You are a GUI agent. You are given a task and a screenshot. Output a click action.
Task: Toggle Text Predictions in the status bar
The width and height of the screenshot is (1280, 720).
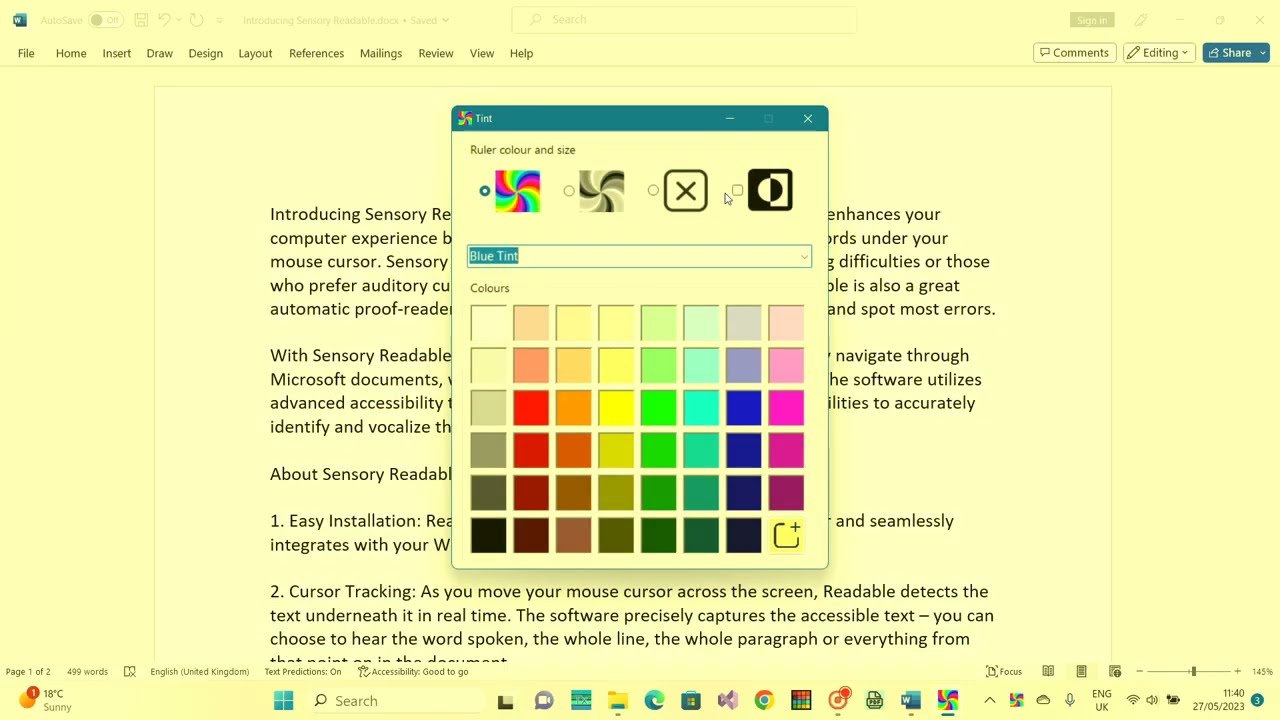tap(303, 672)
